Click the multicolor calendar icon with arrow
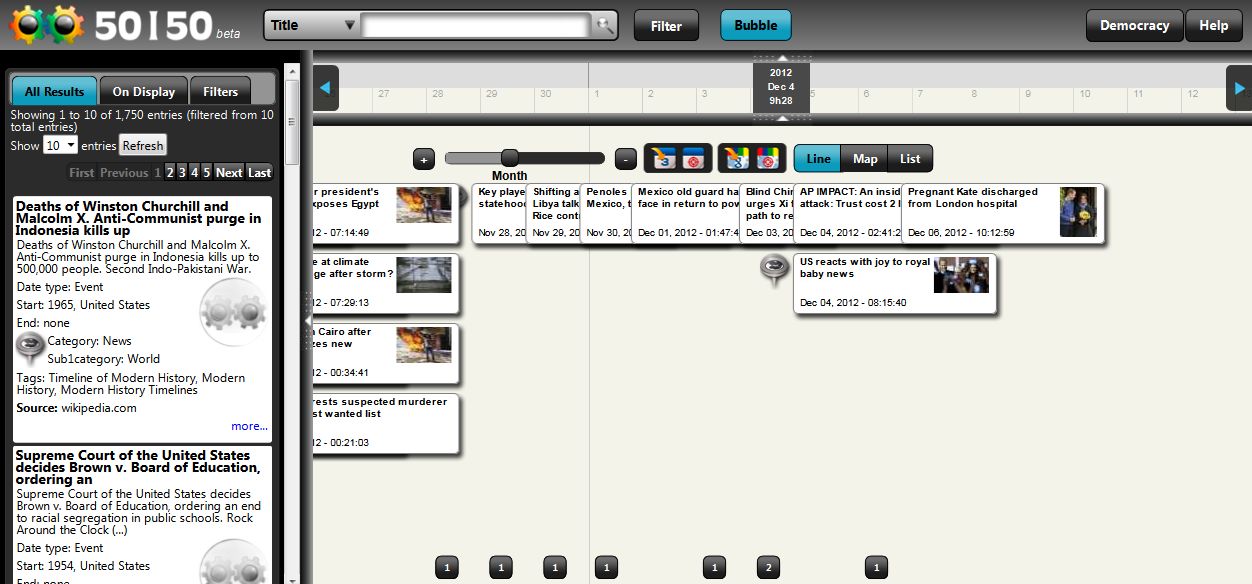1252x584 pixels. pos(737,158)
